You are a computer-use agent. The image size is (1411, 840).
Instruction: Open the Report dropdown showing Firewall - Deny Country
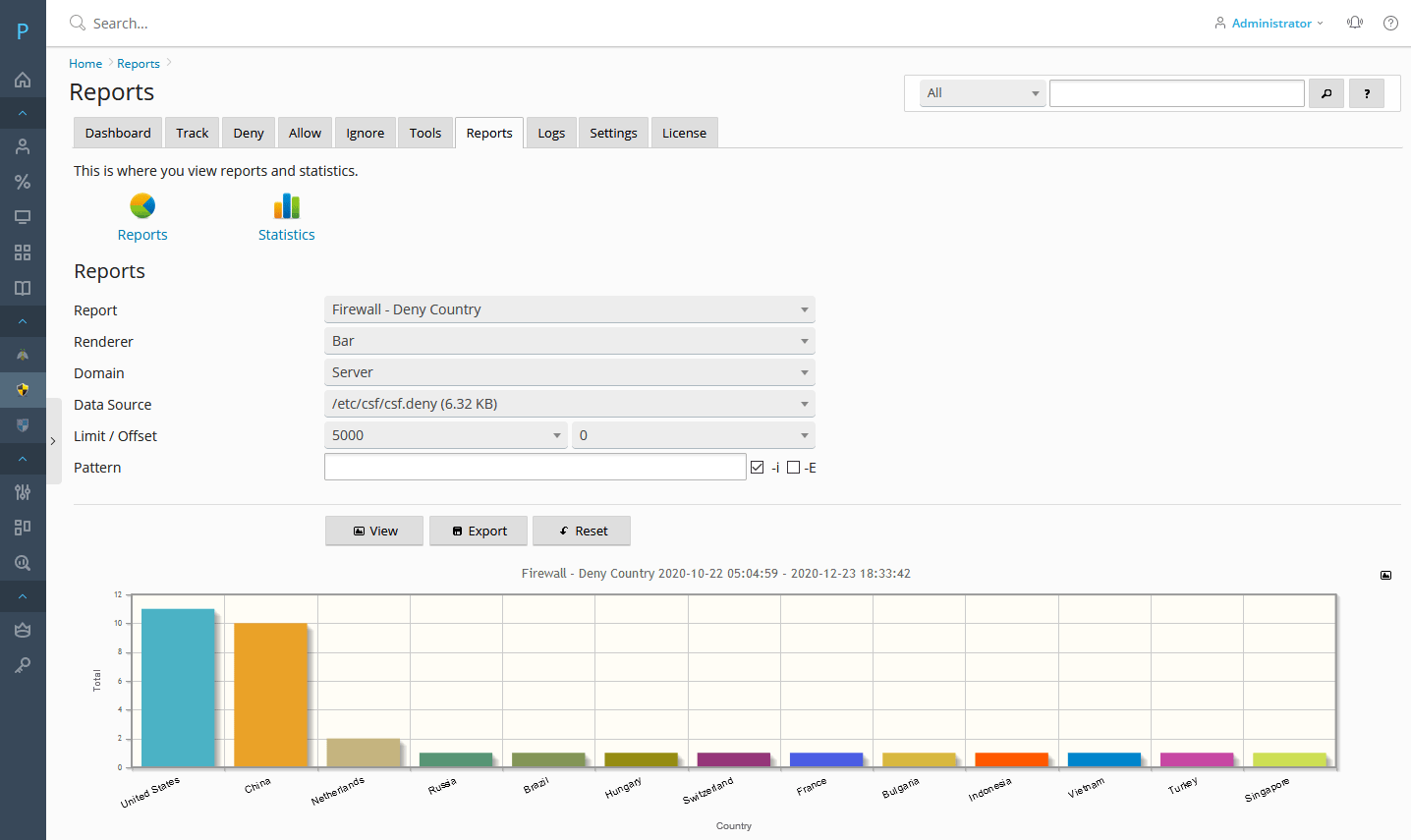coord(570,309)
